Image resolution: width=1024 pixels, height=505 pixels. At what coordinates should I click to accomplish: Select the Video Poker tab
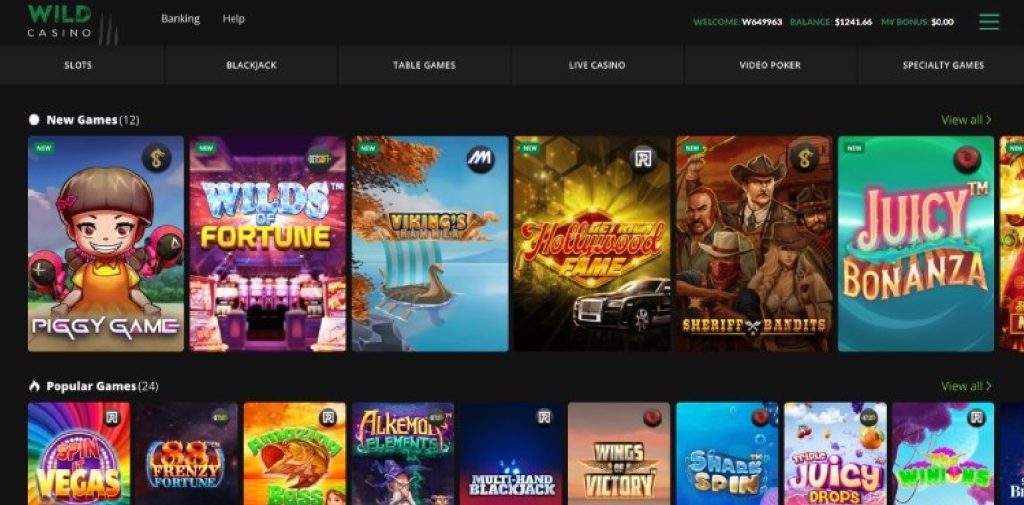click(770, 65)
